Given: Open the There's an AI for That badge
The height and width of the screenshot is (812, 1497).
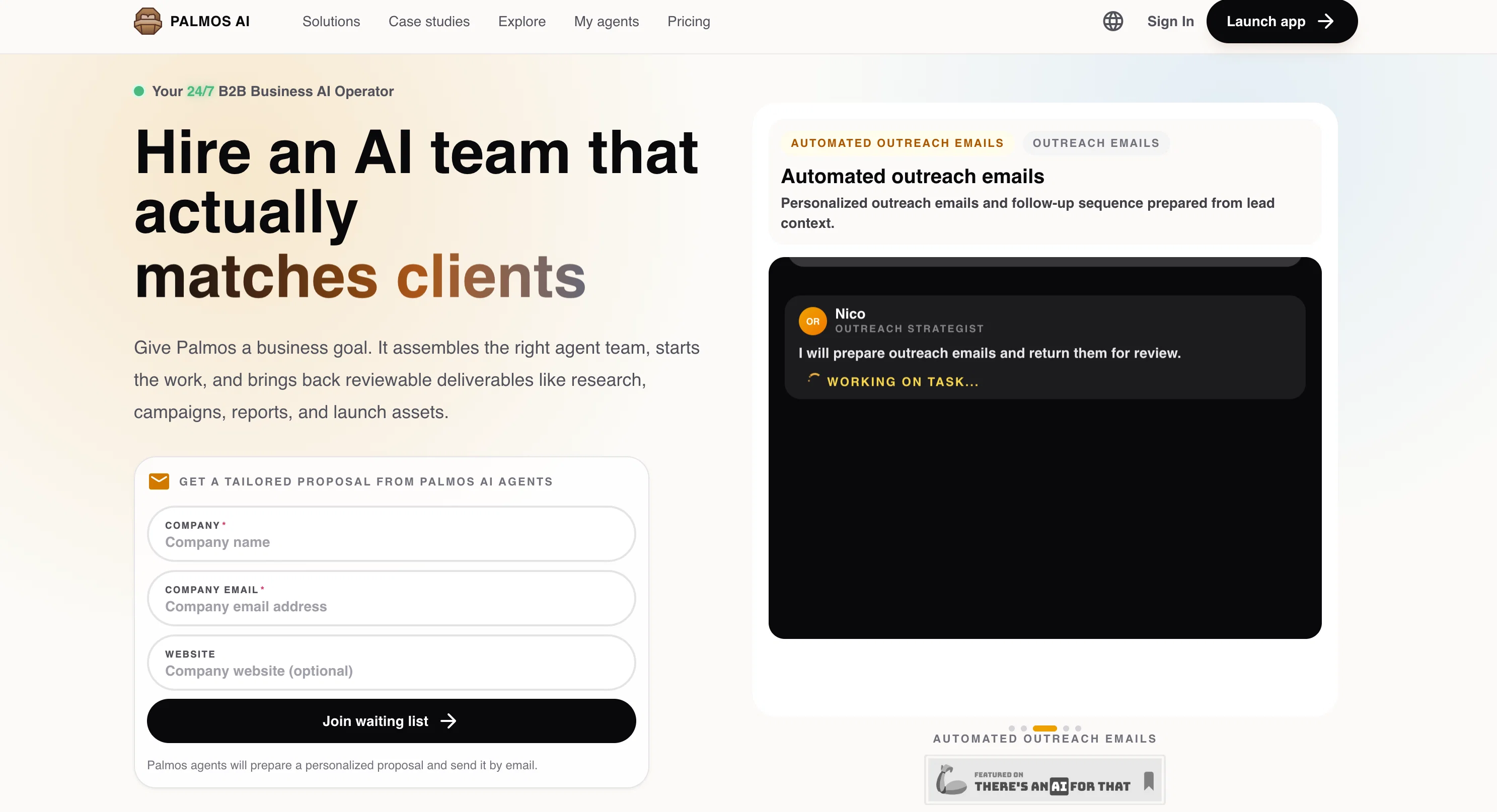Looking at the screenshot, I should [x=1044, y=780].
